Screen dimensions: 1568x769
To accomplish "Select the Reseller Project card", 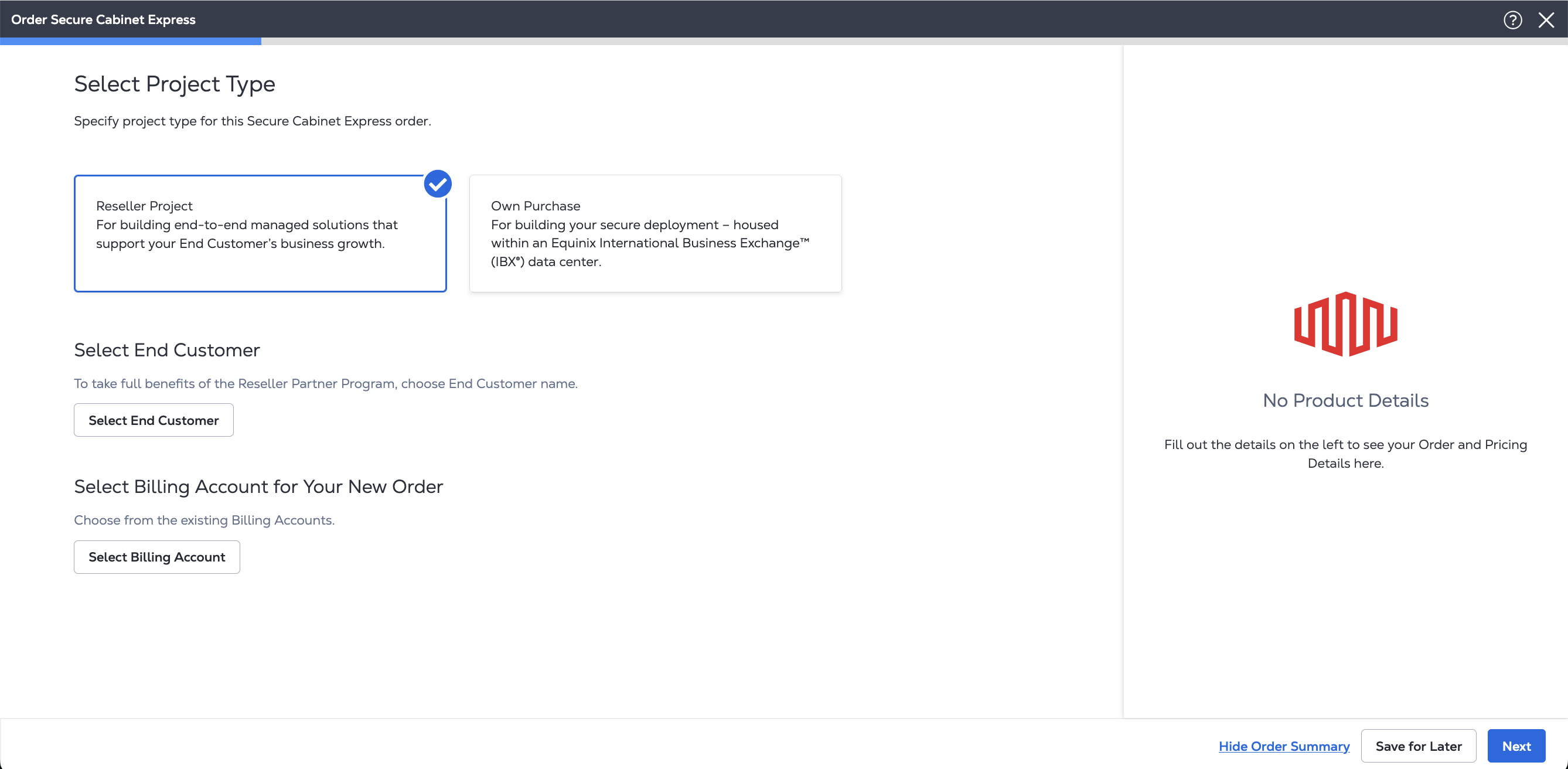I will pos(260,233).
